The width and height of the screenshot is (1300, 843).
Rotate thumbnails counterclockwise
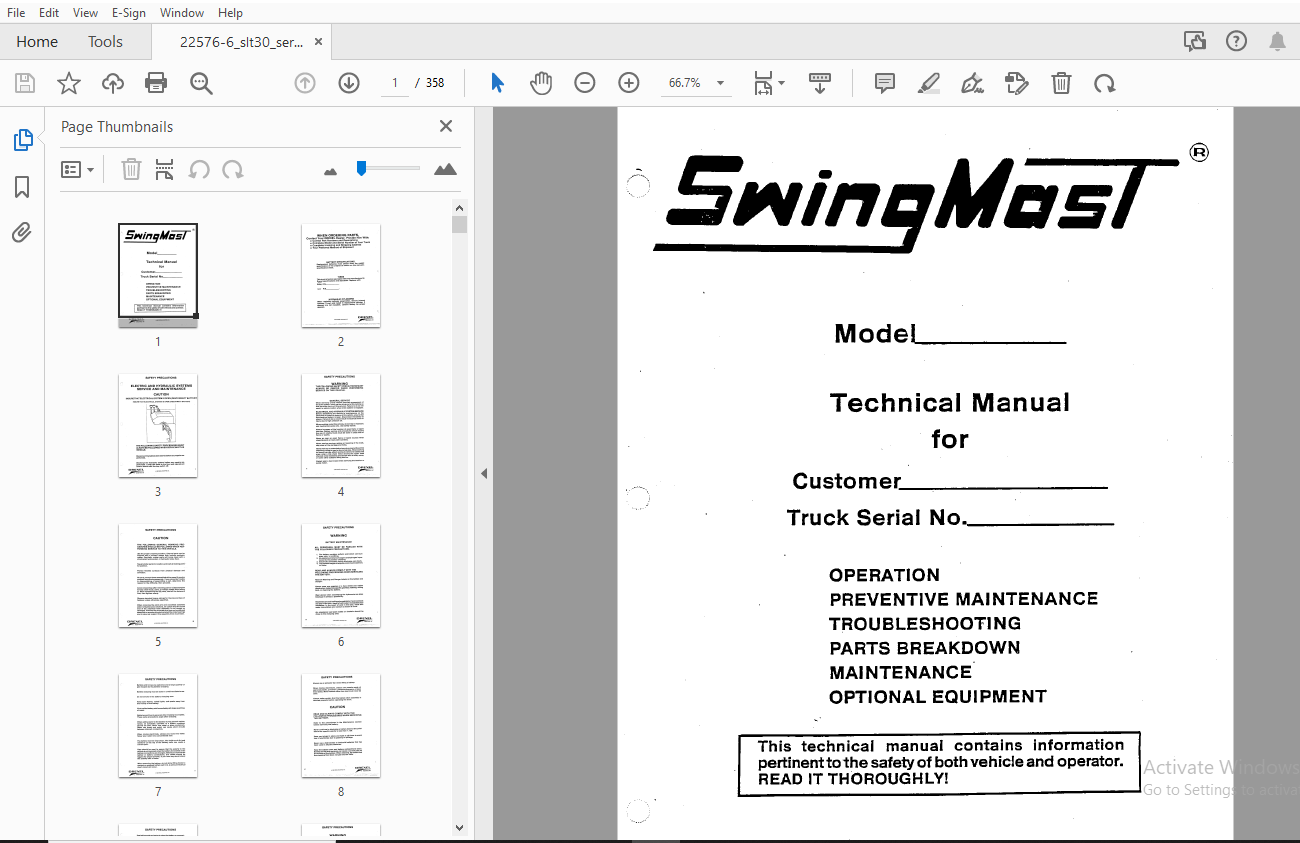click(199, 170)
